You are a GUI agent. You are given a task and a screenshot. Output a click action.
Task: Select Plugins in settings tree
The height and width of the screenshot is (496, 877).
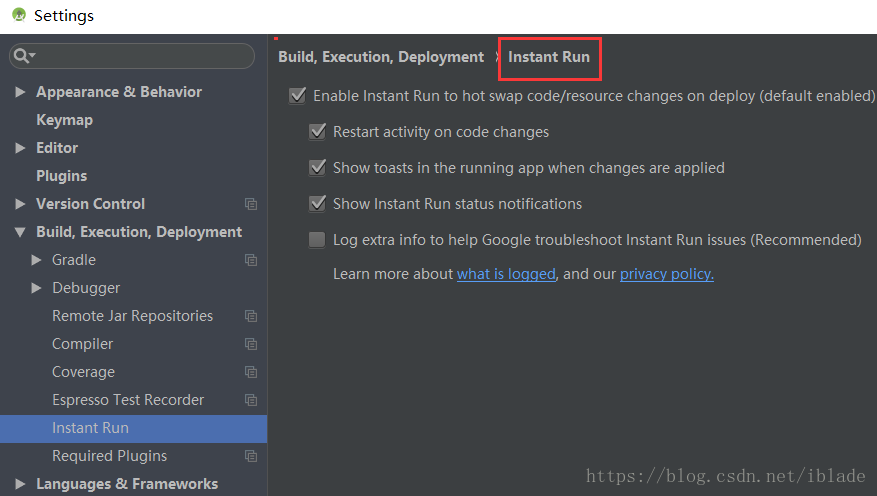coord(62,176)
